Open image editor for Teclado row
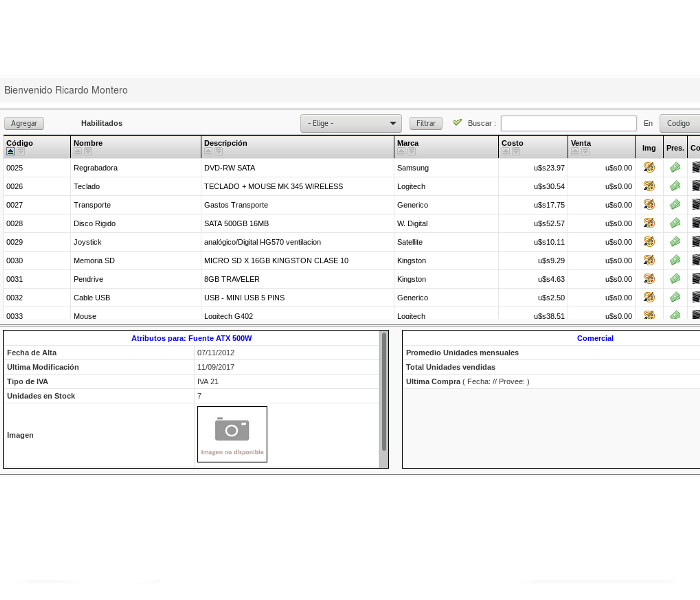 649,186
